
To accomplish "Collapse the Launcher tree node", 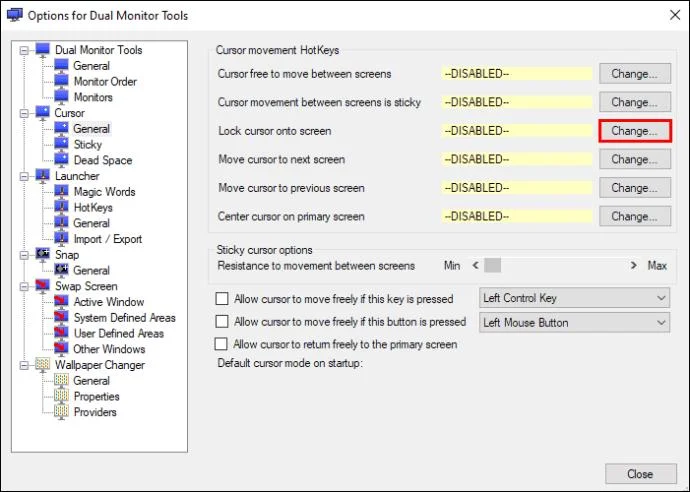I will pyautogui.click(x=24, y=176).
